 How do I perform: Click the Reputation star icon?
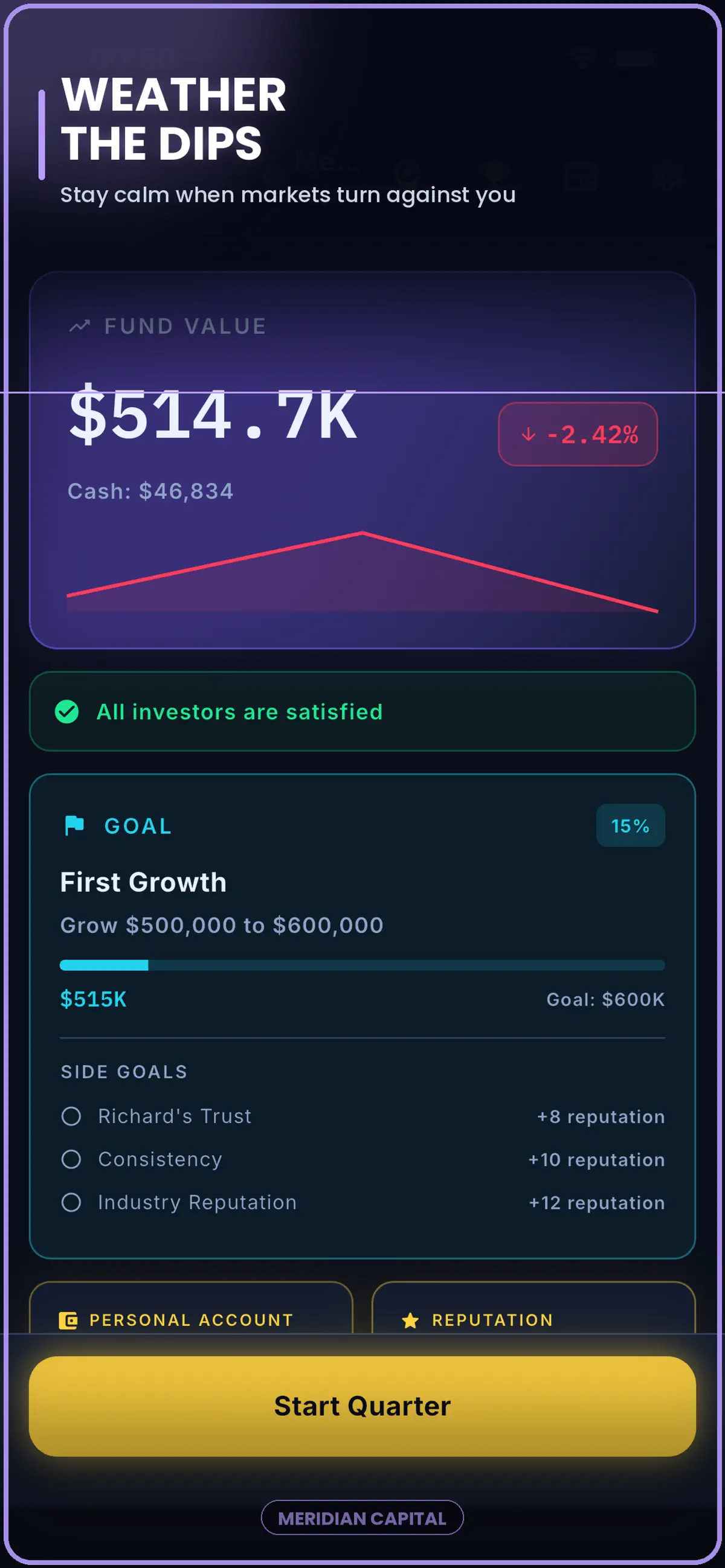[410, 1320]
